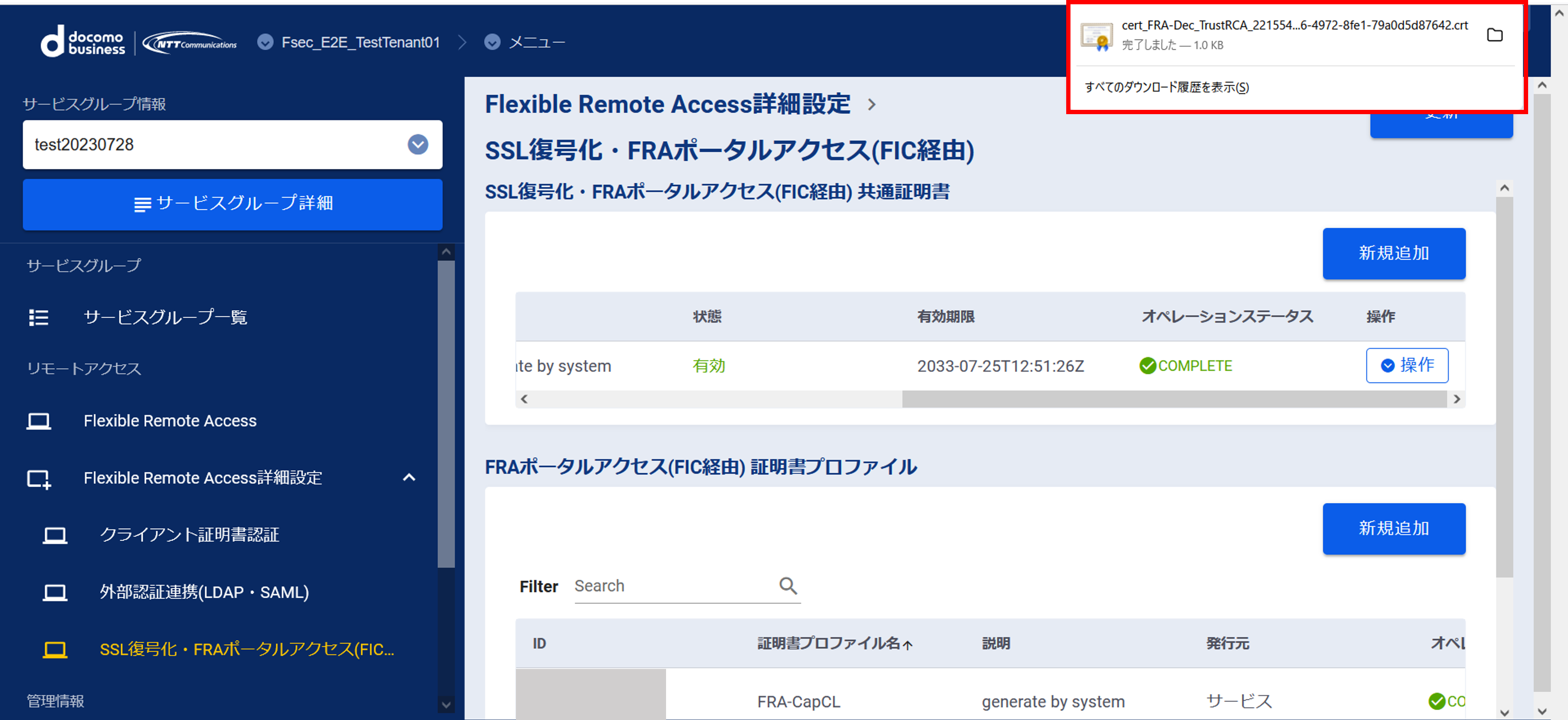Click the サービスグループ一覧 list icon

coord(38,318)
